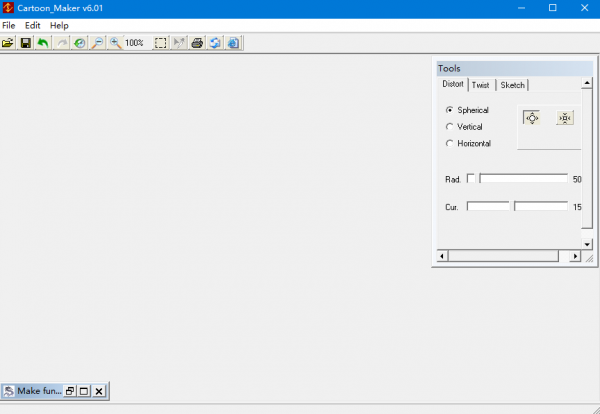This screenshot has height=414, width=600.
Task: Select the shrink inward distort button
Action: pos(565,118)
